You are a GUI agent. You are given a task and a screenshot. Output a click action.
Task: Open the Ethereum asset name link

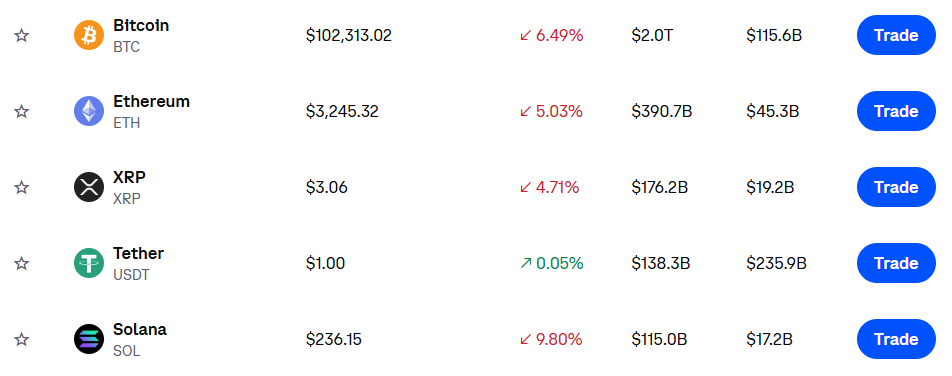click(x=151, y=101)
